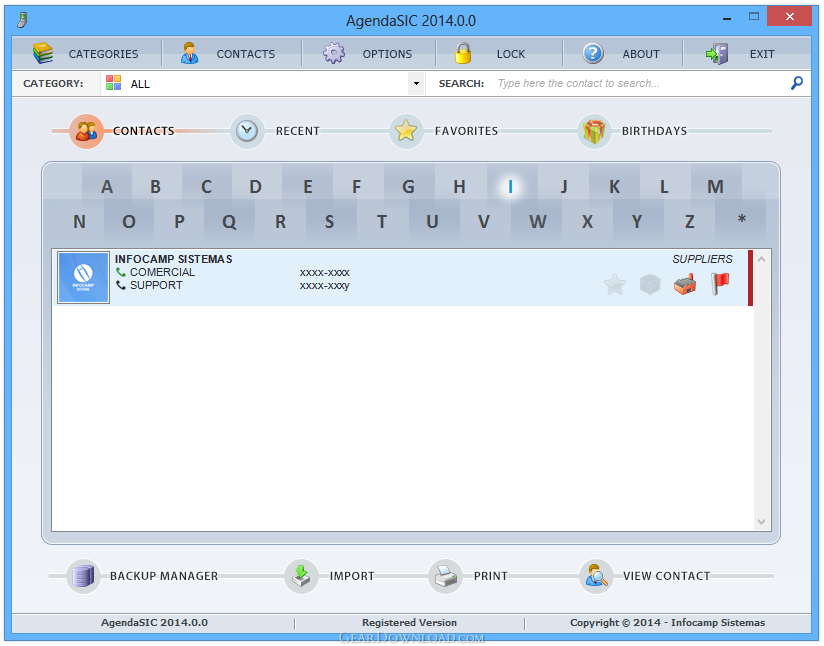Open the CONTACTS toolbar menu
This screenshot has height=646, width=824.
click(x=245, y=54)
